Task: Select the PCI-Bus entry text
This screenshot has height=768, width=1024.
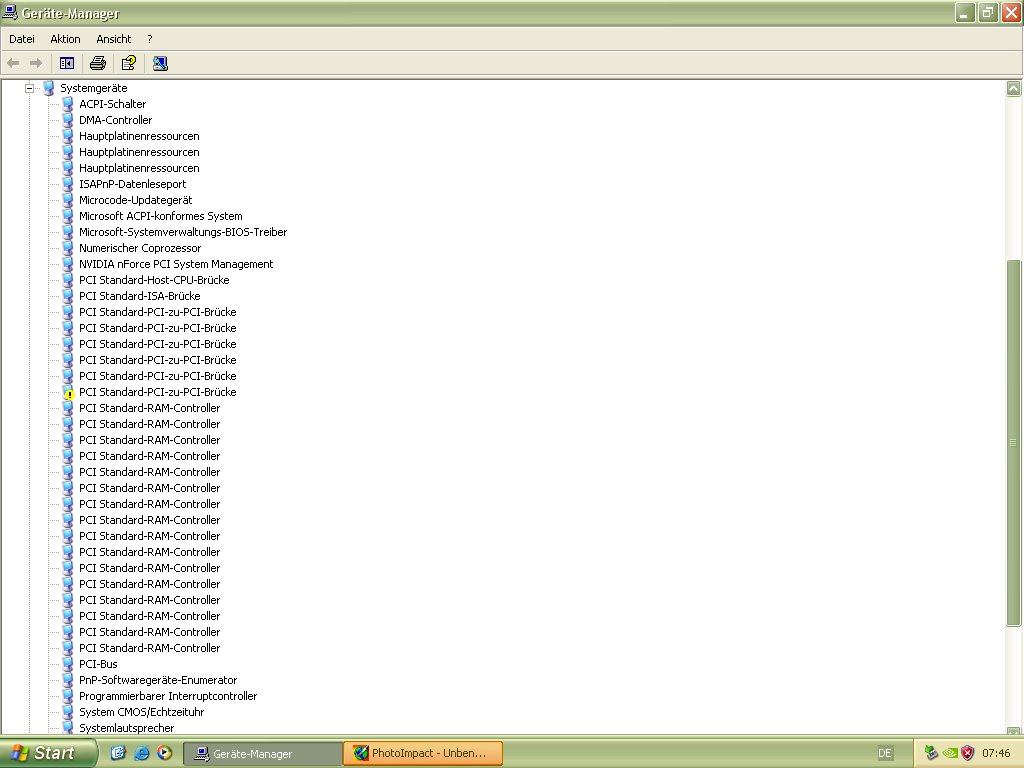Action: (x=98, y=664)
